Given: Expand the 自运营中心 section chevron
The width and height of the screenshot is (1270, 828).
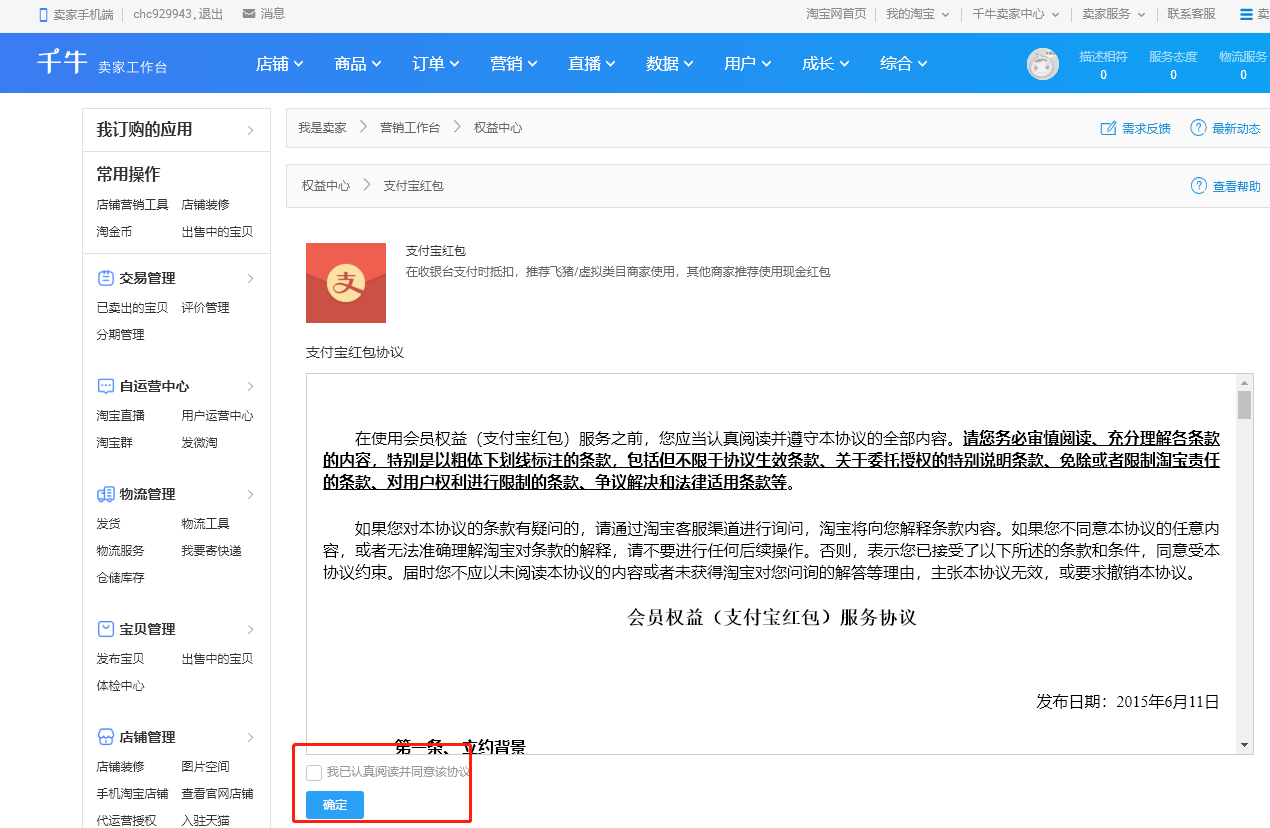Looking at the screenshot, I should coord(250,386).
